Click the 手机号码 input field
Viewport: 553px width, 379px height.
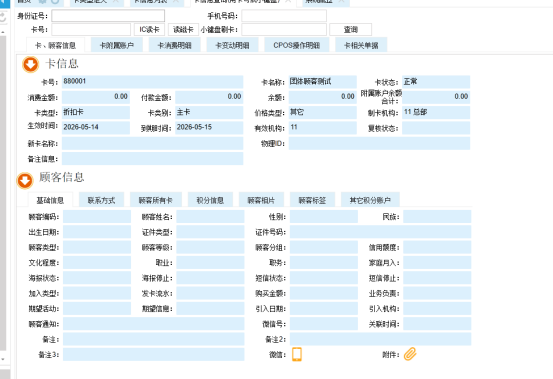(x=284, y=16)
